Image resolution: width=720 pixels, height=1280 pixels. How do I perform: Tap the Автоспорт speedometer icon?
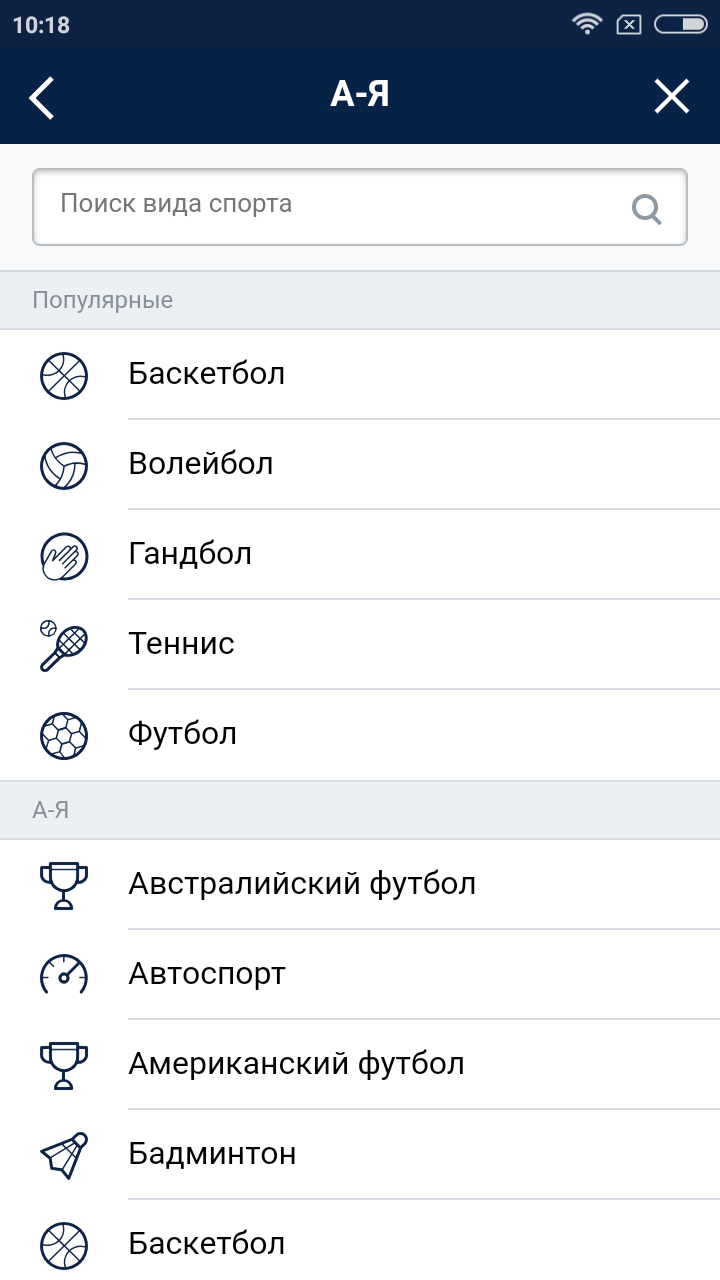click(64, 975)
